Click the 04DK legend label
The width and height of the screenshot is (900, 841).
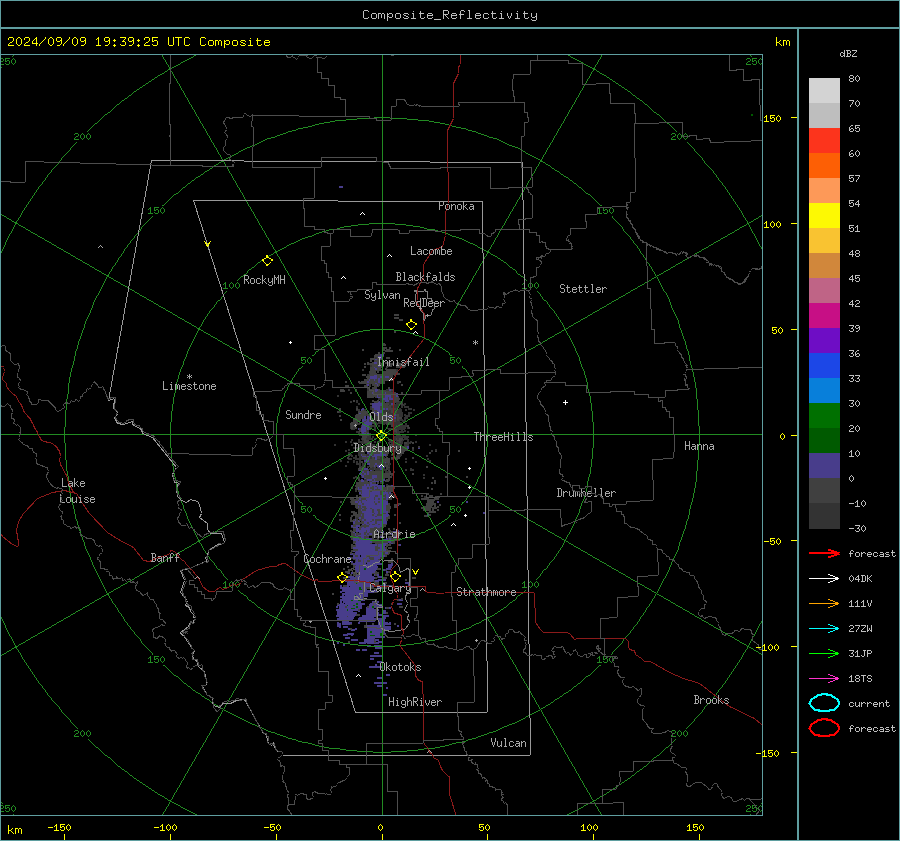[860, 579]
